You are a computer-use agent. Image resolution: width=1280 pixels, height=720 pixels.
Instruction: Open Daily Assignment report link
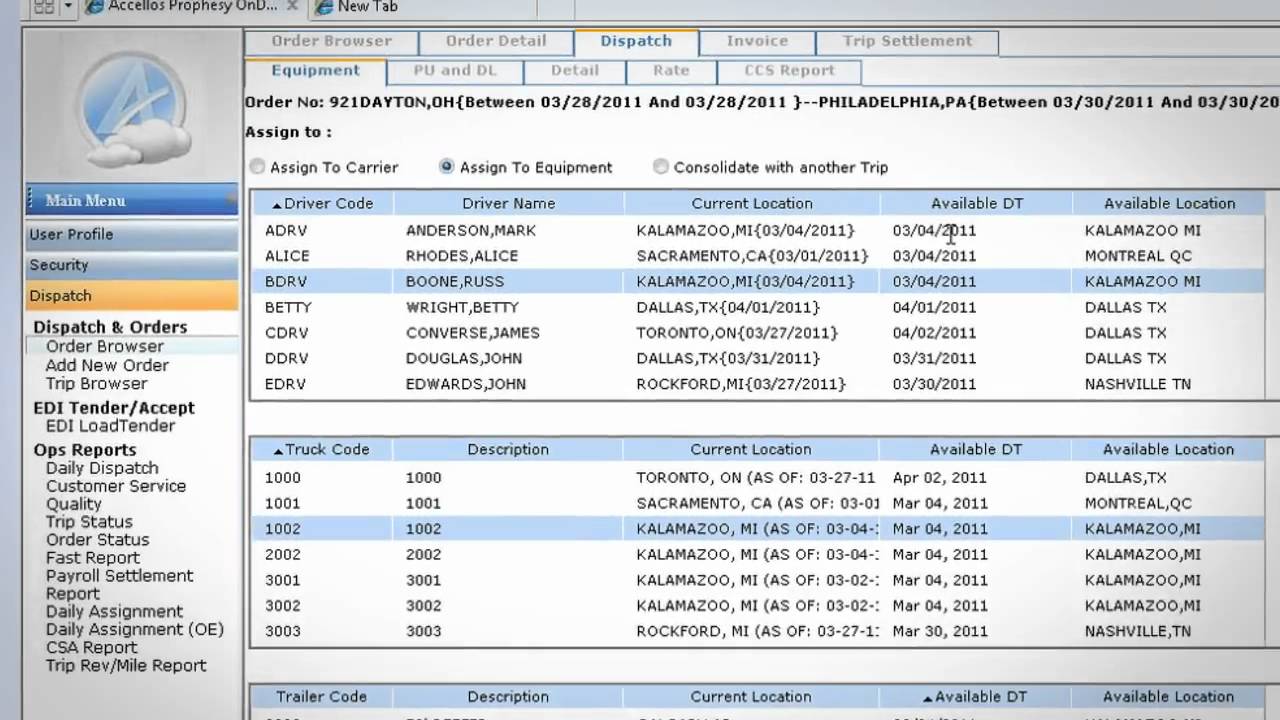(x=114, y=612)
